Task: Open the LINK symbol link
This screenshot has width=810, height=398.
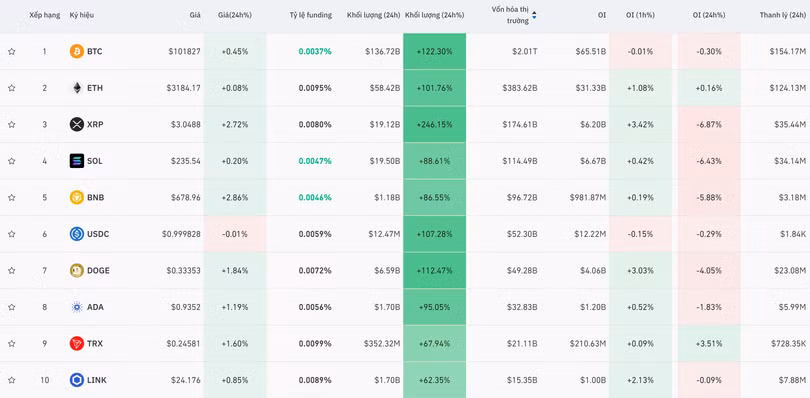Action: [x=97, y=380]
